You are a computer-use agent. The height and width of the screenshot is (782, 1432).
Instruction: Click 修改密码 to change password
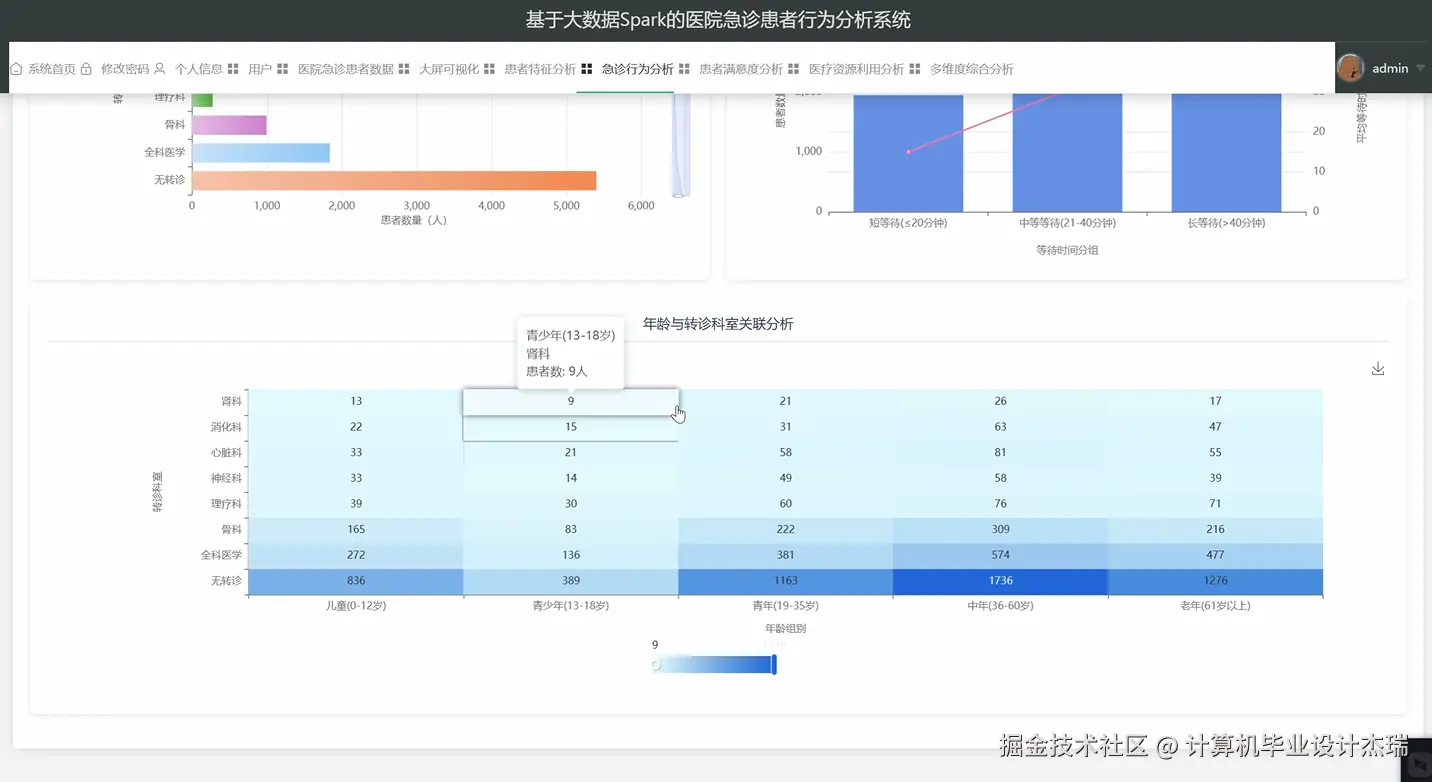point(122,68)
